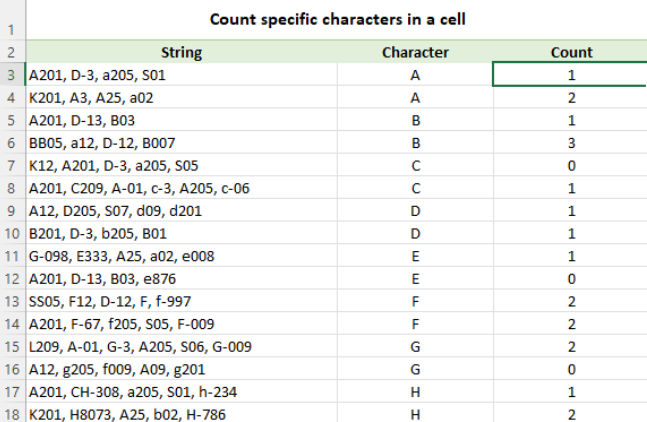Select cell 'SS05, F12, D-12, F, f-997'
647x422 pixels.
point(182,301)
